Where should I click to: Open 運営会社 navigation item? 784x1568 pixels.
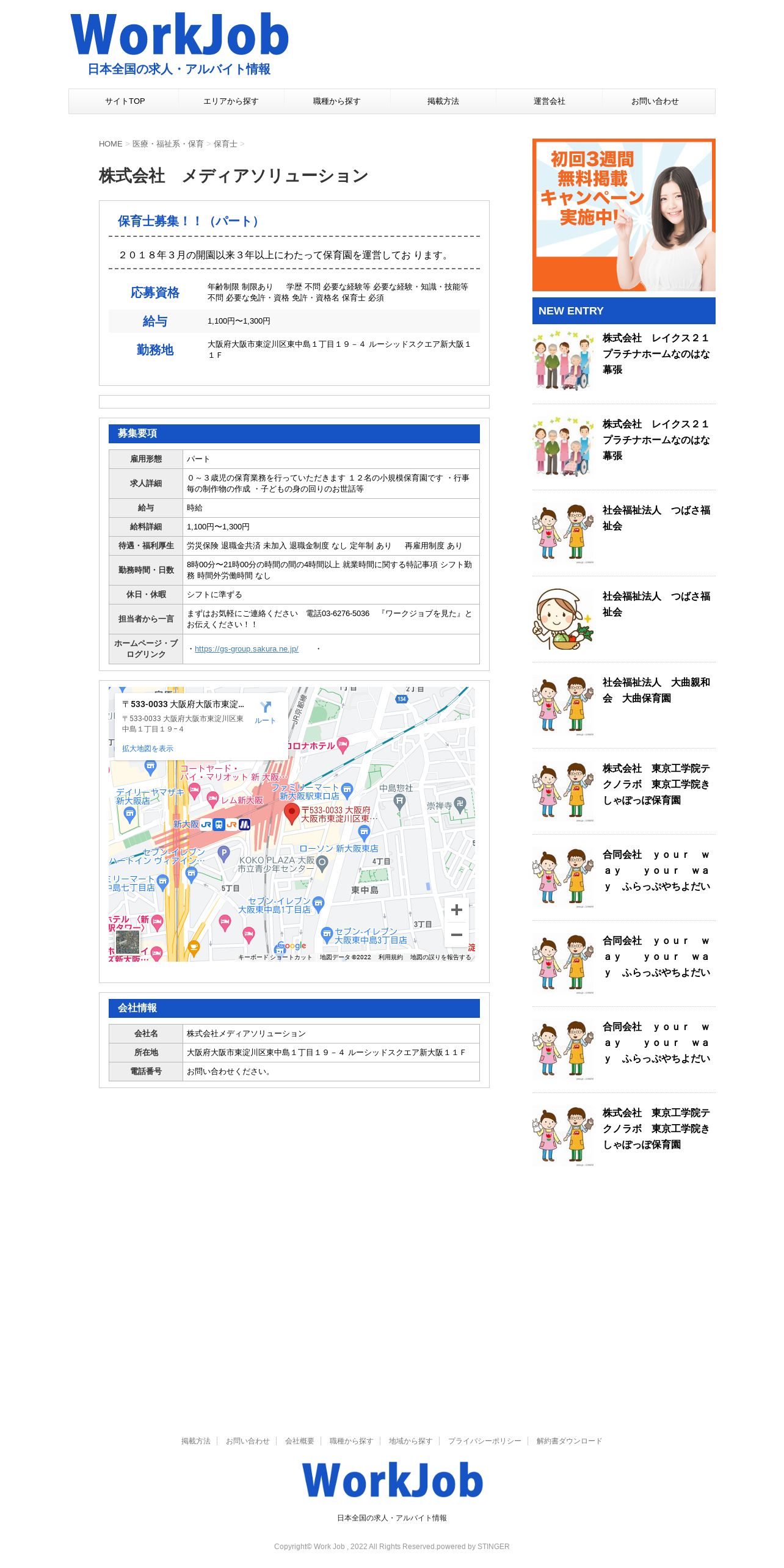tap(550, 101)
